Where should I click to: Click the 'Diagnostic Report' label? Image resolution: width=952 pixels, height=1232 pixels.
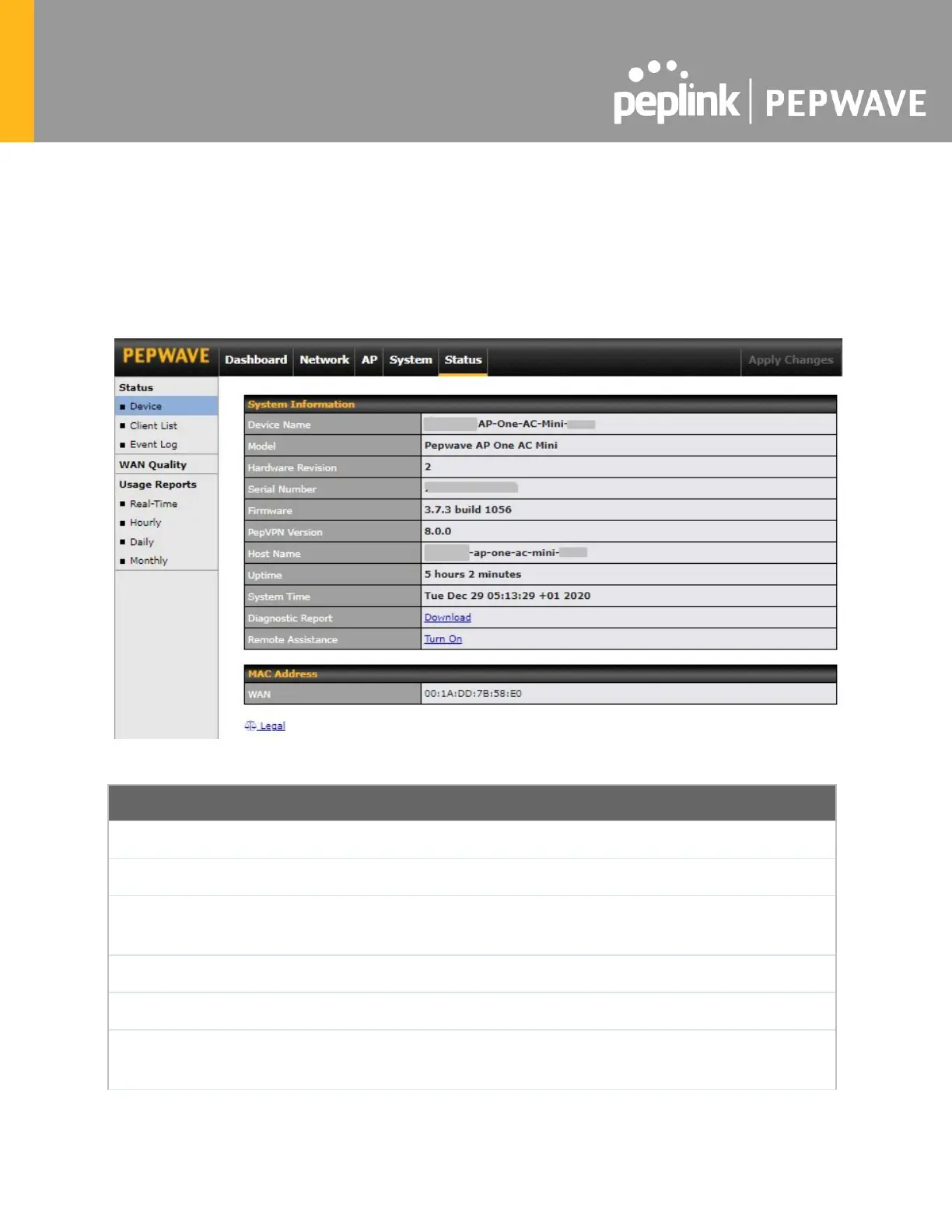pyautogui.click(x=289, y=618)
